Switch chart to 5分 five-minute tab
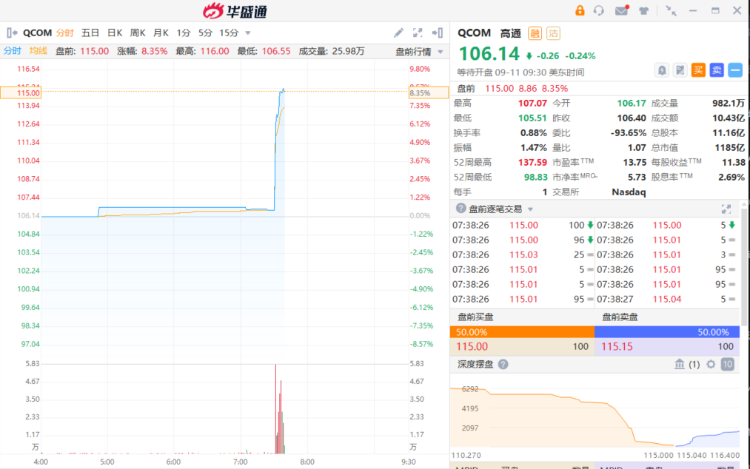 click(205, 33)
